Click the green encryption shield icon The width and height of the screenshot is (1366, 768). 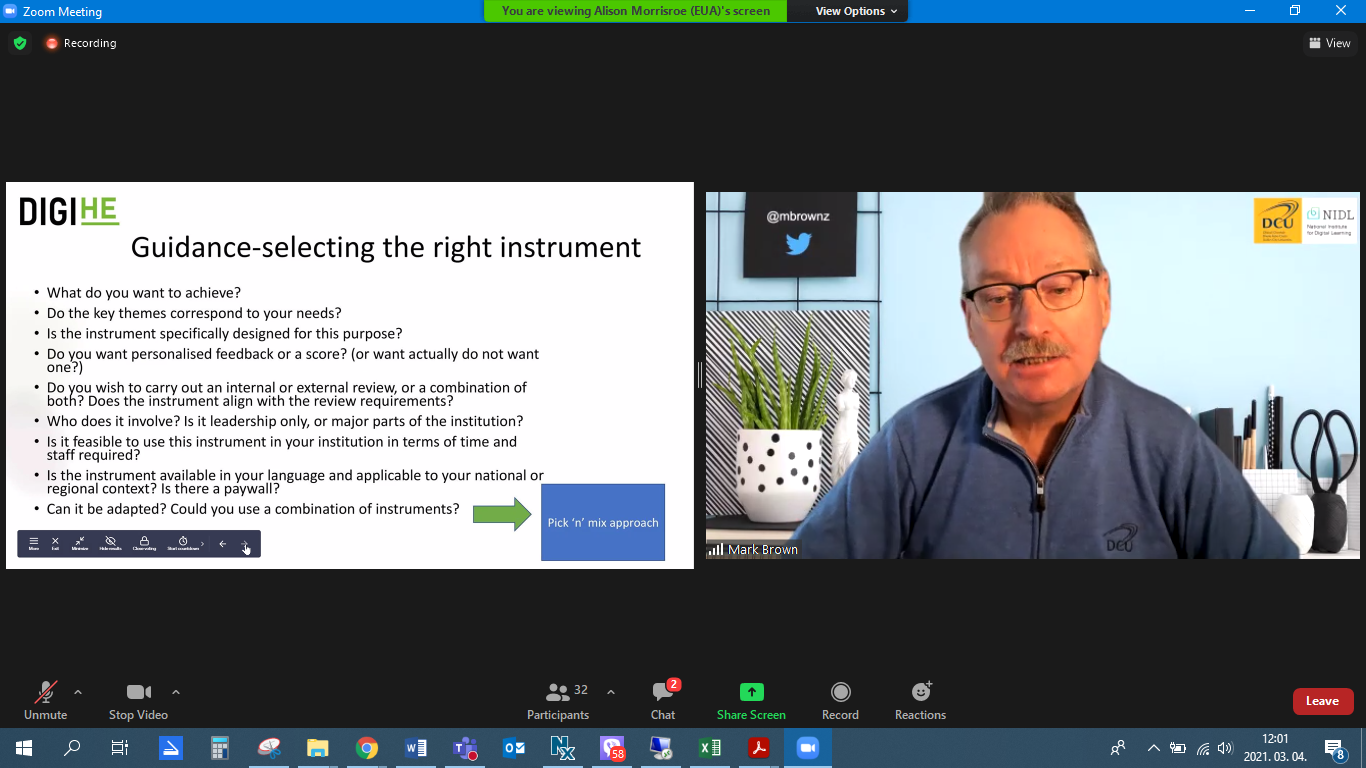point(19,43)
